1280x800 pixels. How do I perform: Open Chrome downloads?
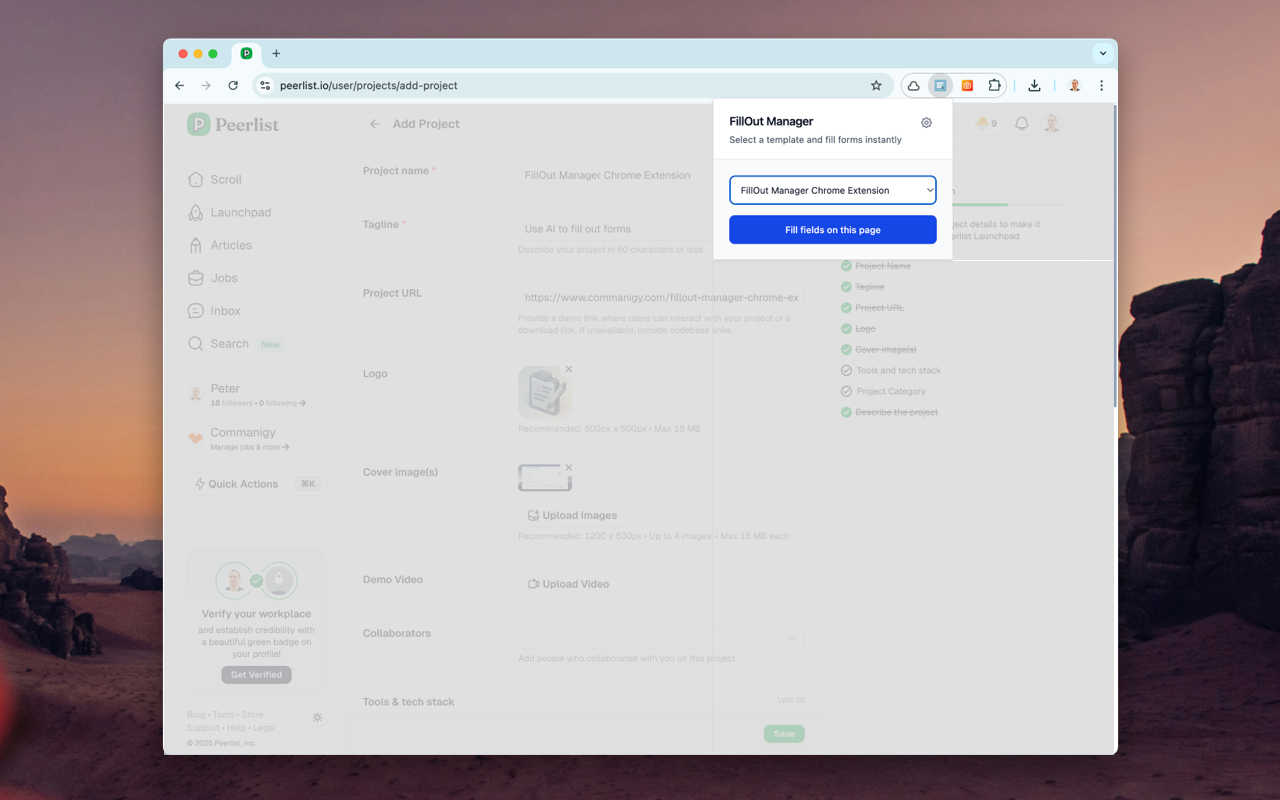[x=1034, y=86]
